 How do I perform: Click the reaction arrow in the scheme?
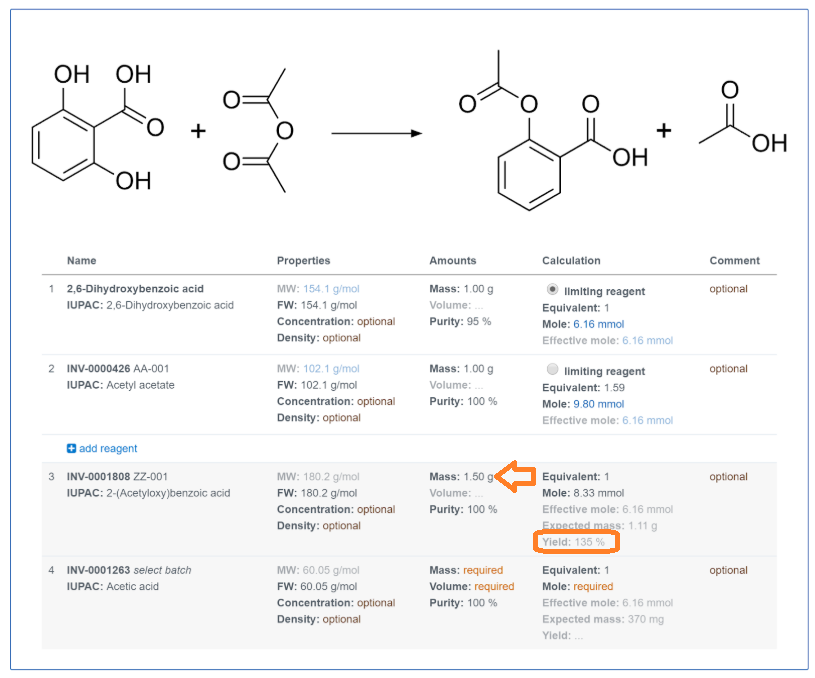pyautogui.click(x=377, y=134)
